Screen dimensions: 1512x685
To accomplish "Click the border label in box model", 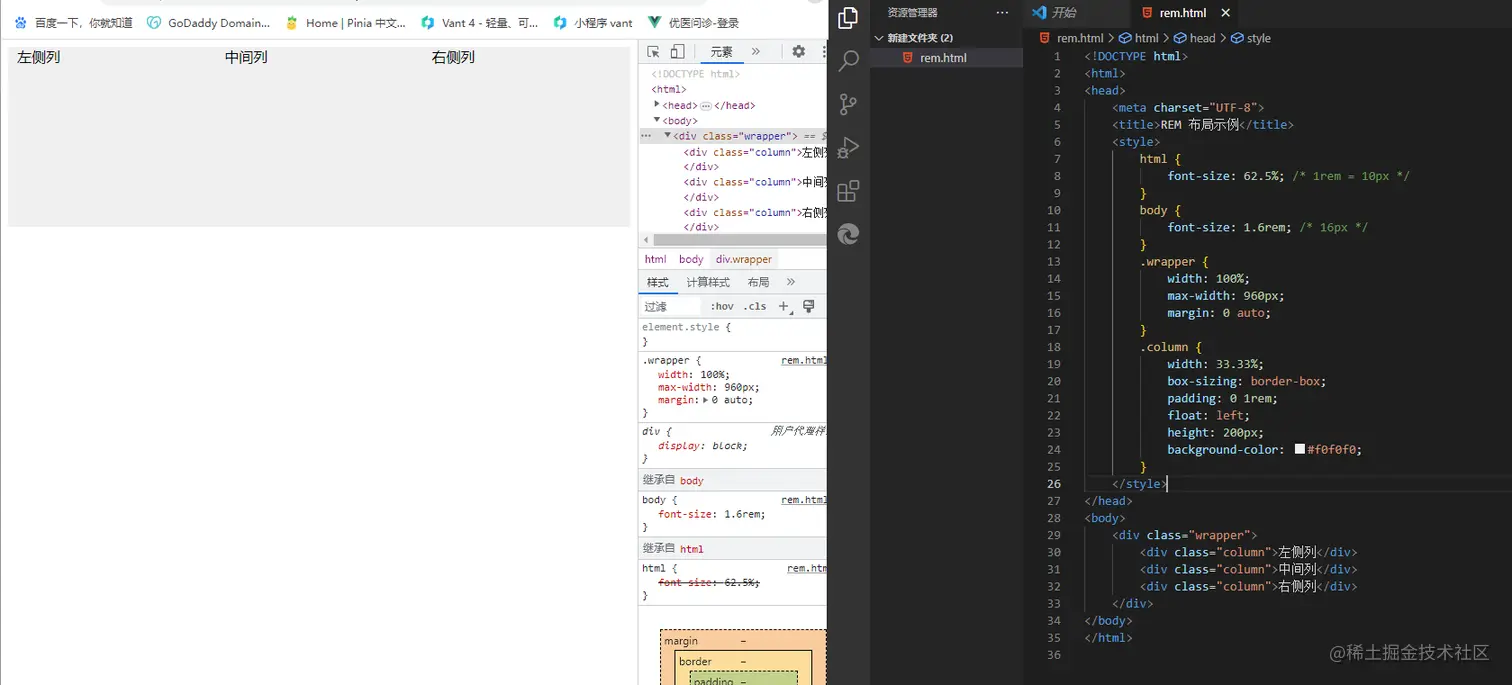I will pyautogui.click(x=695, y=661).
